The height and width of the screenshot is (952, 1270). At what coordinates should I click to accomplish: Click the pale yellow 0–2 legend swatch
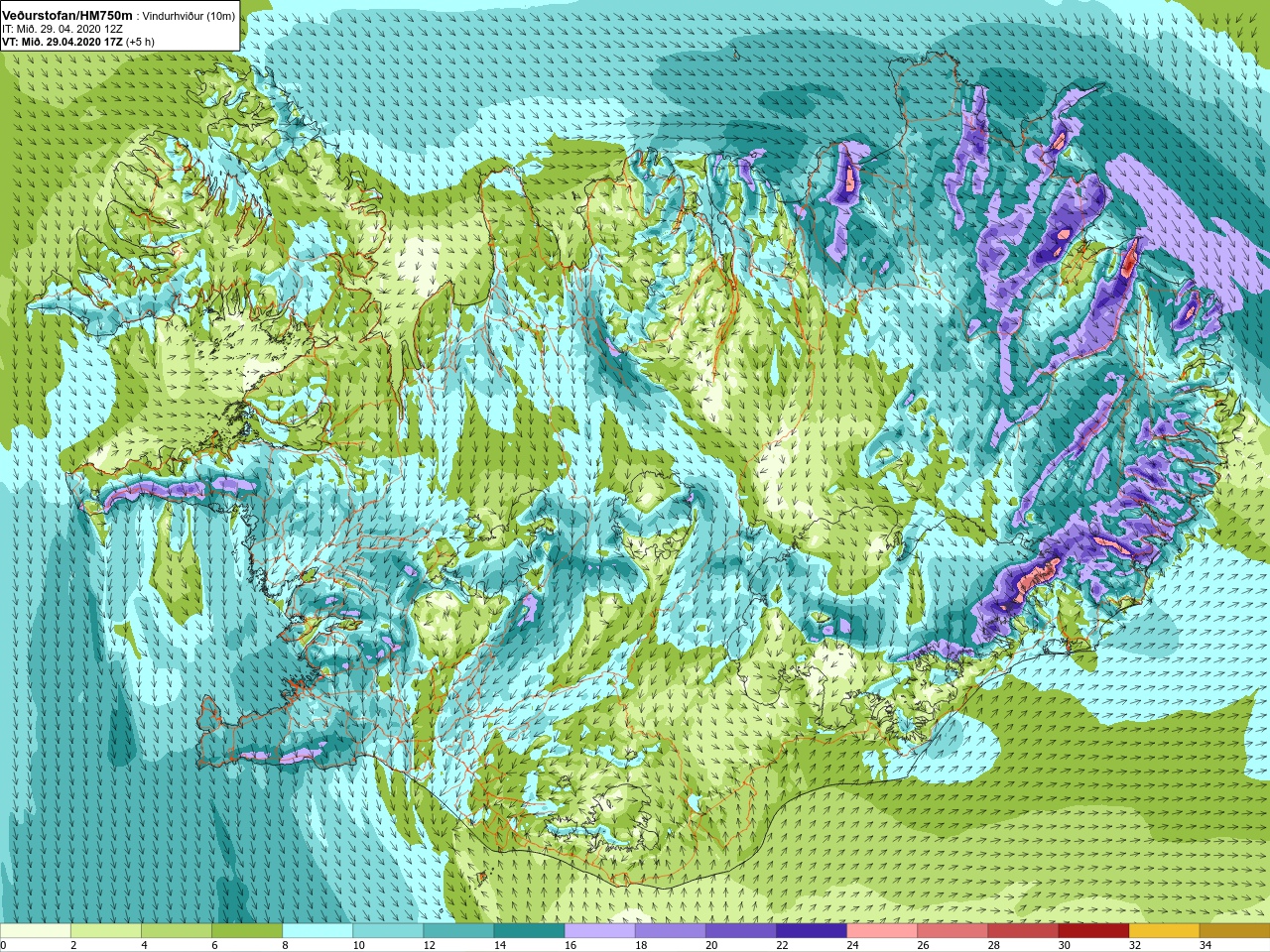point(36,931)
